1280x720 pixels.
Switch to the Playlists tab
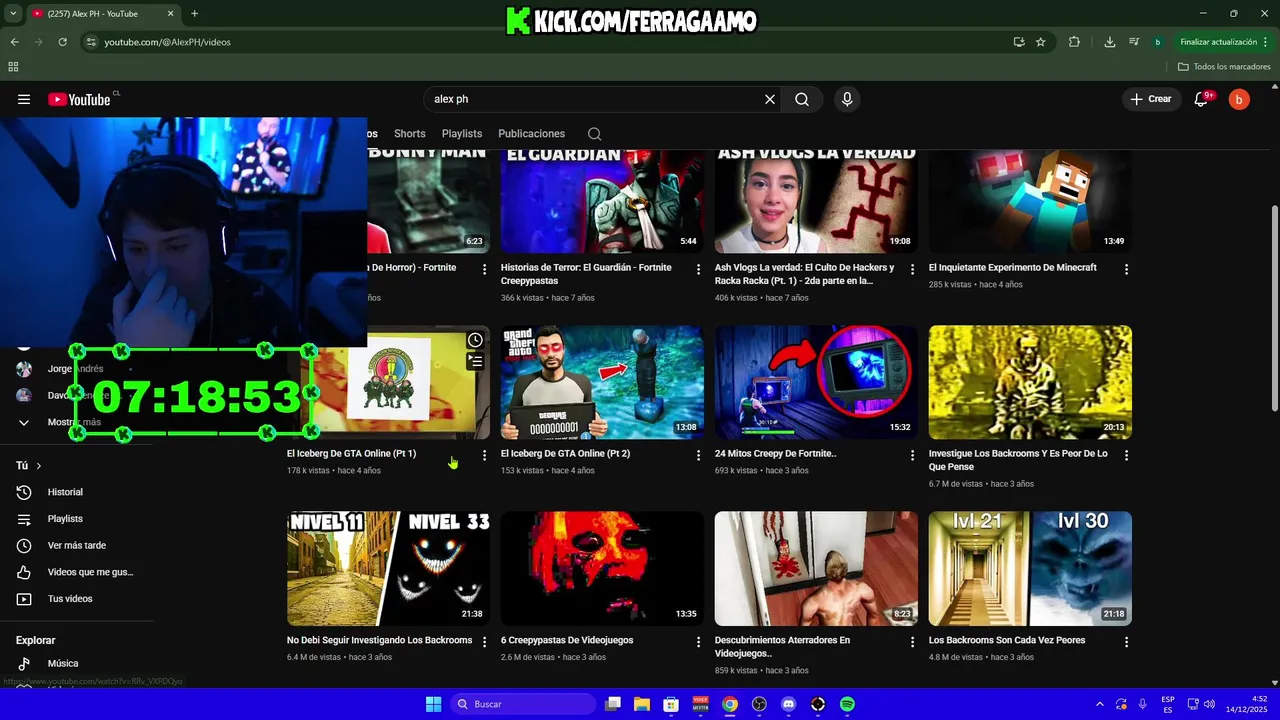462,134
